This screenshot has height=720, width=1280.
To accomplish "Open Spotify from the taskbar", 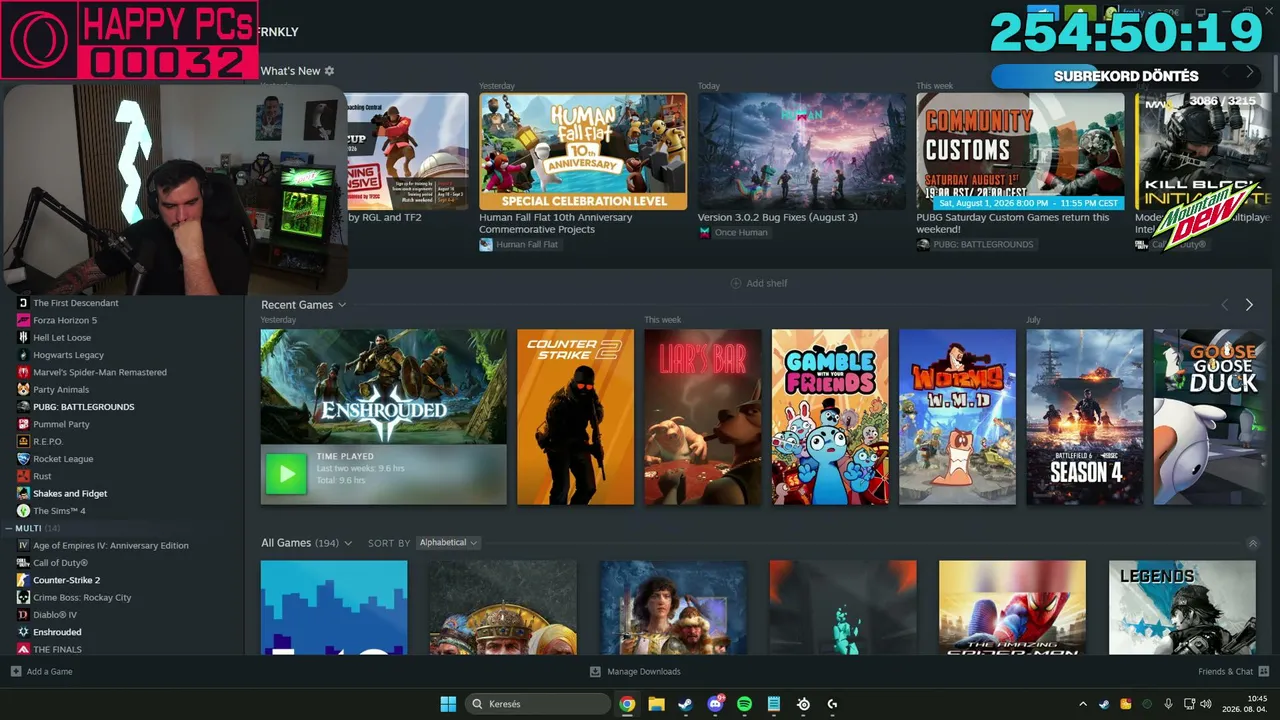I will click(x=744, y=704).
